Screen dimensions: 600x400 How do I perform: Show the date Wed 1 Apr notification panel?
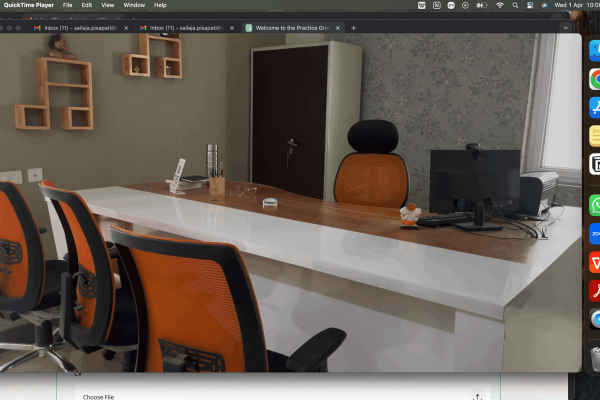pos(569,5)
